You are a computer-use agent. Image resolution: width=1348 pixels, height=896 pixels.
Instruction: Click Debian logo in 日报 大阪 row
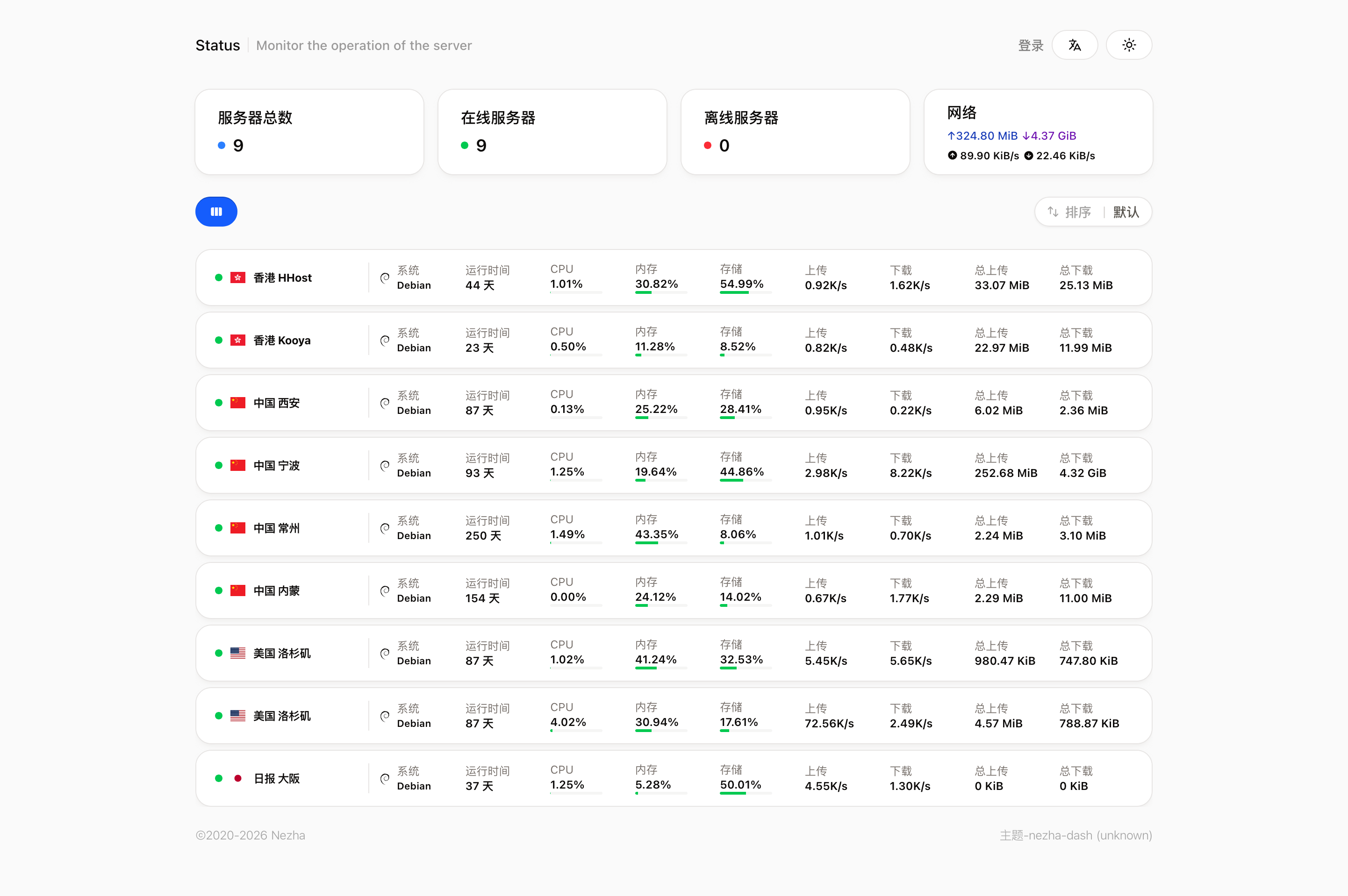[x=385, y=778]
